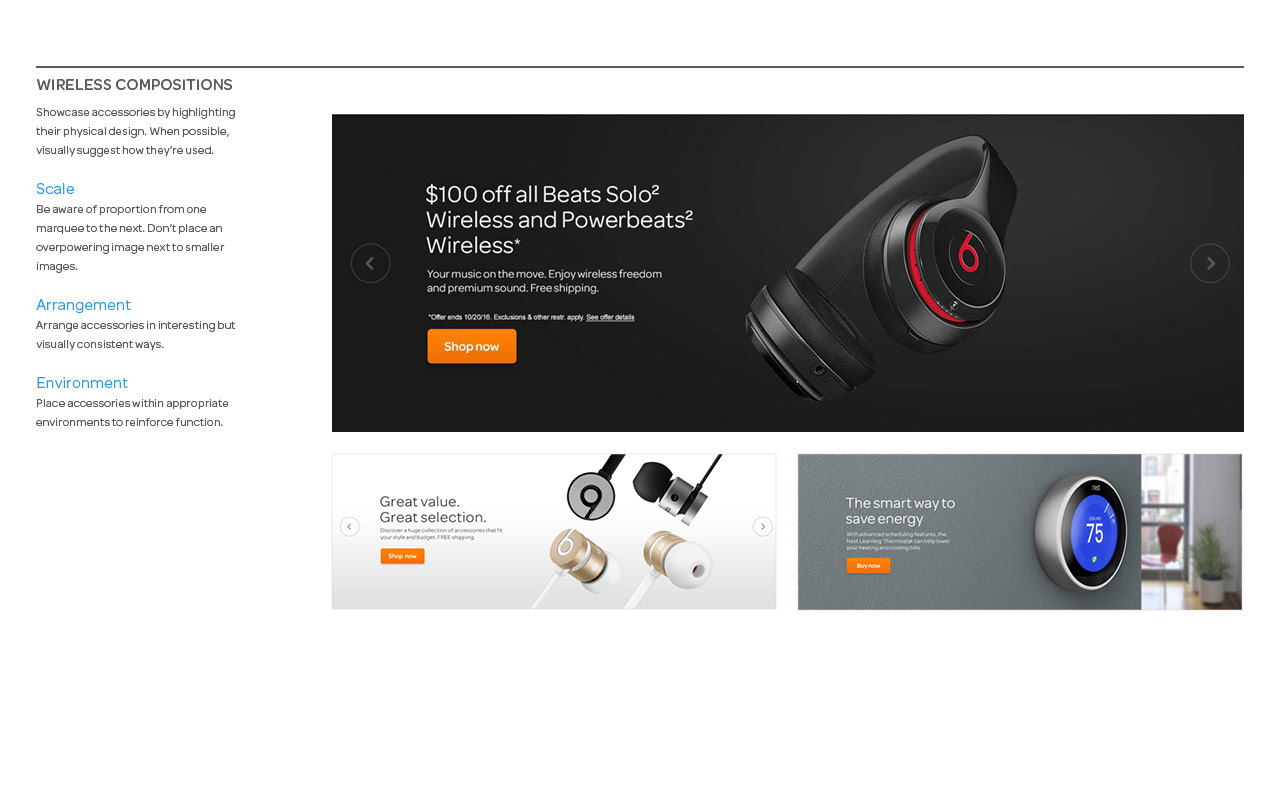
Task: Click the Buy now button in thermostat banner
Action: [868, 565]
